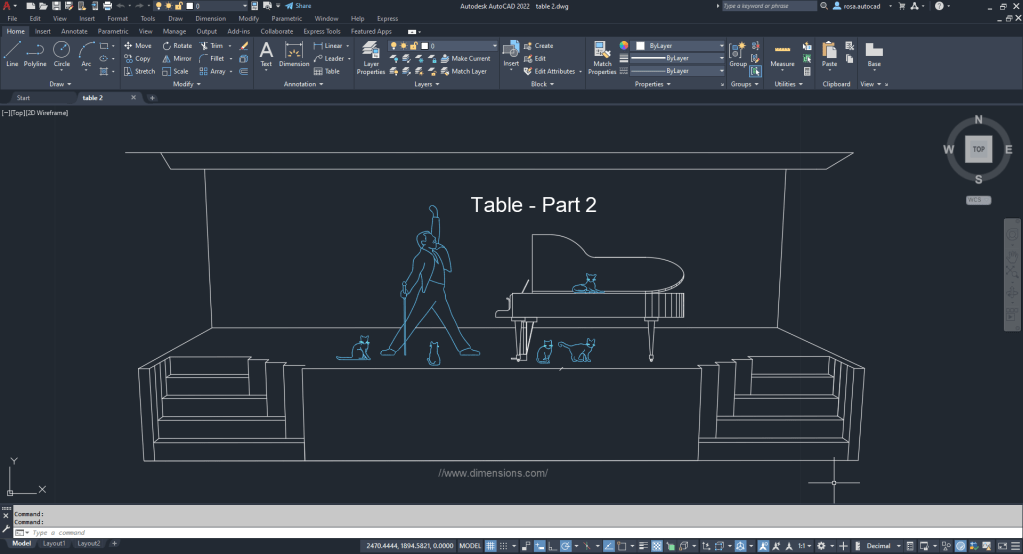Image resolution: width=1023 pixels, height=554 pixels.
Task: Open the Parametric menu in menu bar
Action: 286,18
